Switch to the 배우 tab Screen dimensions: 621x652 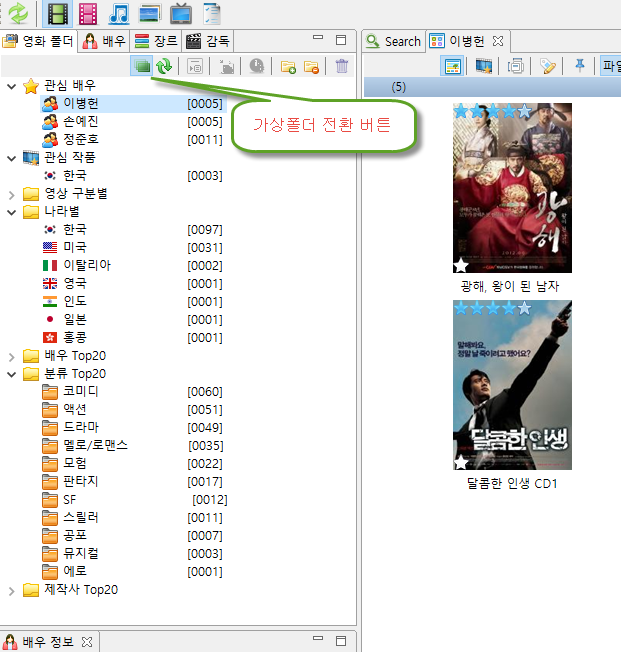point(104,41)
